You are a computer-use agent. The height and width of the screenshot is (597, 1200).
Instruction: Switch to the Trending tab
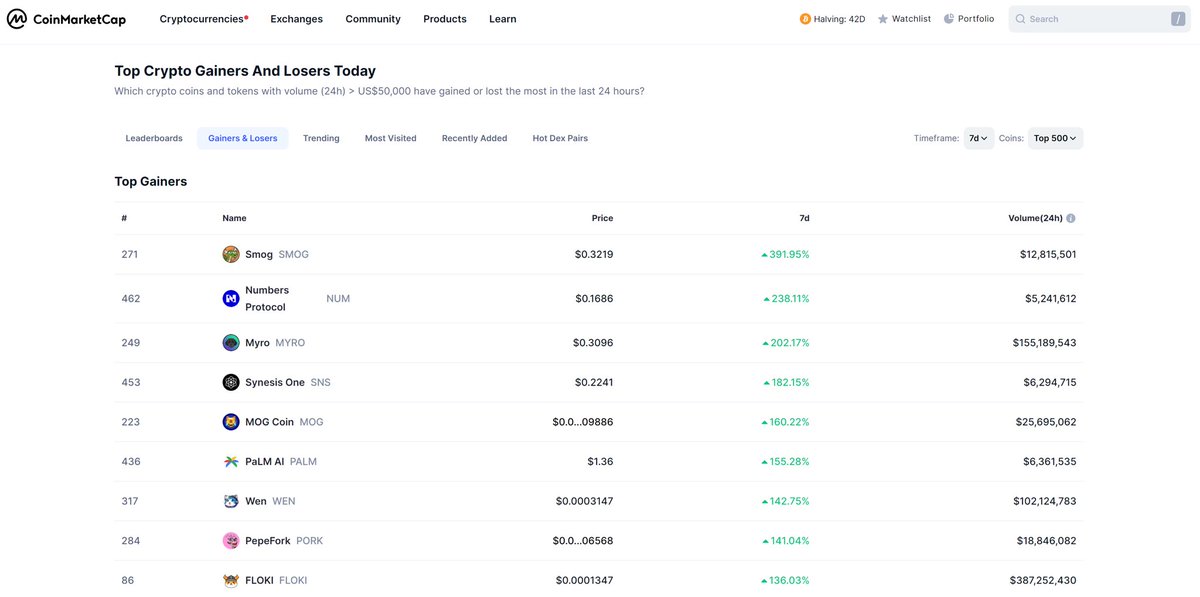[x=321, y=138]
